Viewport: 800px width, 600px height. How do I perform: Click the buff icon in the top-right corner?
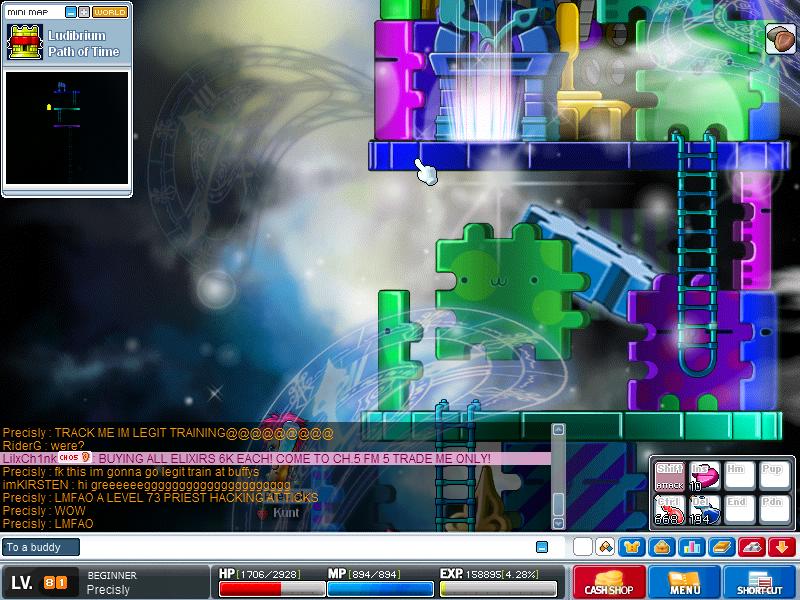click(780, 39)
